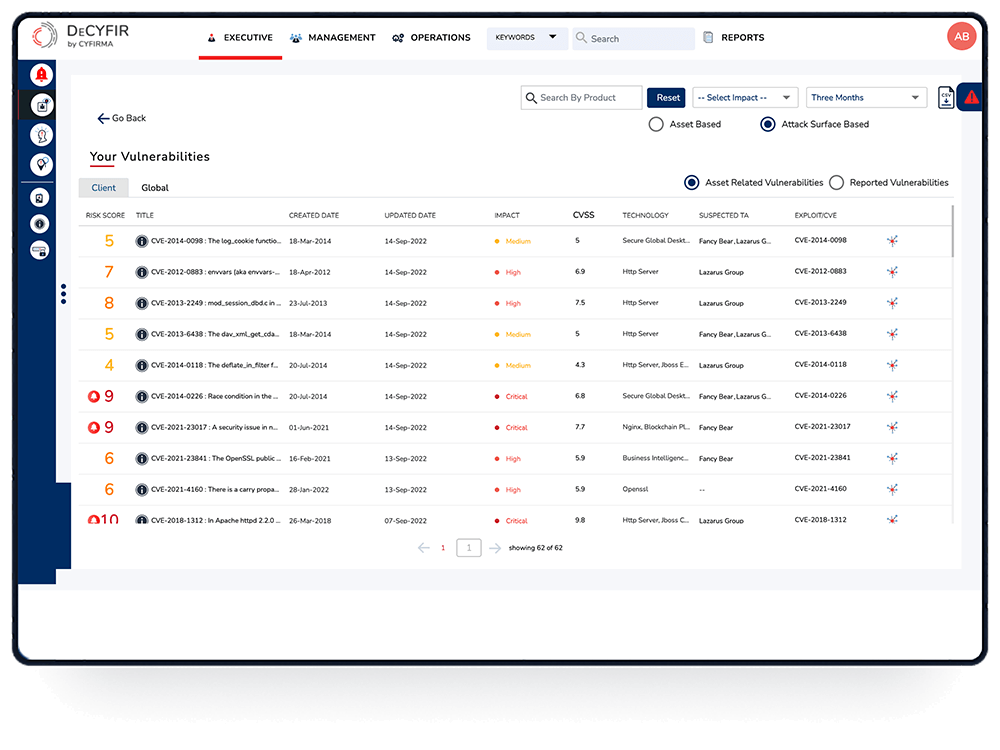The width and height of the screenshot is (1000, 750).
Task: Click the Go Back link
Action: [x=121, y=118]
